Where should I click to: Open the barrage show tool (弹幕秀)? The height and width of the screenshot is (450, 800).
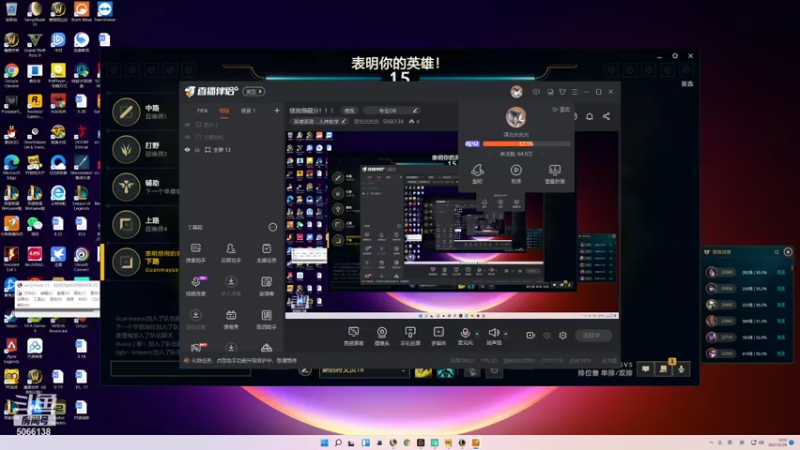[231, 319]
